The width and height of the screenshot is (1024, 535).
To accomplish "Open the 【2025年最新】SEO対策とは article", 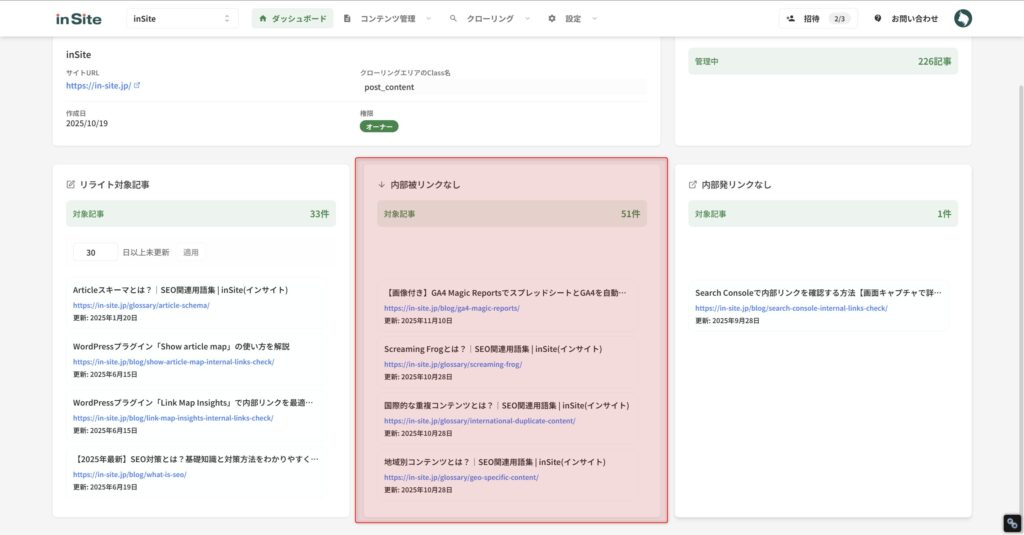I will coord(196,459).
